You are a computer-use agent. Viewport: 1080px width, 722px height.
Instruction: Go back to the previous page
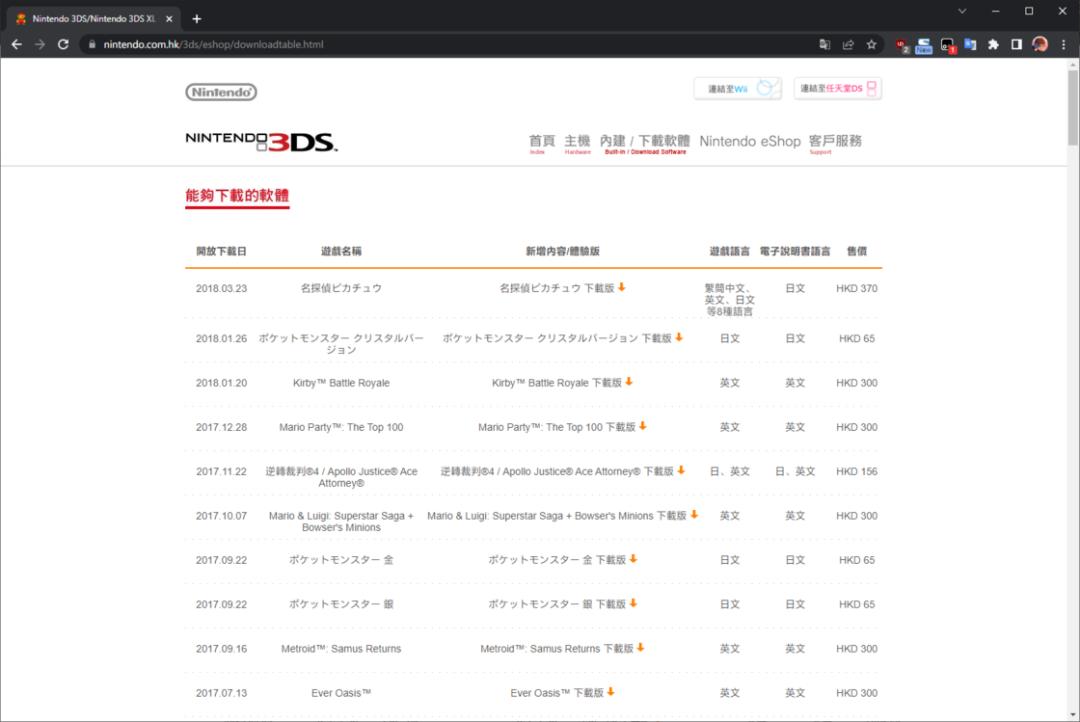(x=17, y=44)
